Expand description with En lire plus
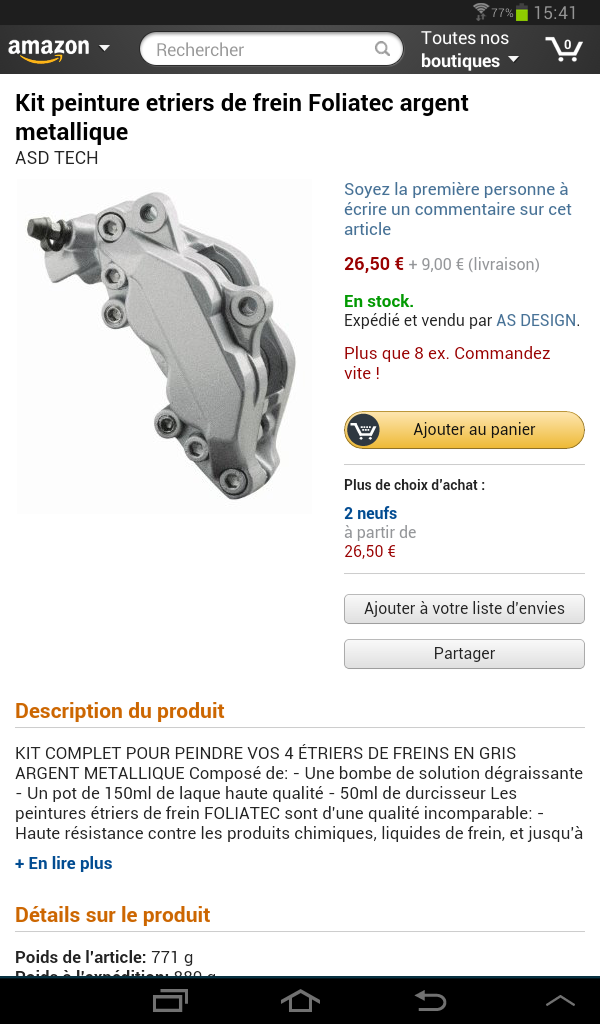This screenshot has height=1024, width=600. coord(64,863)
